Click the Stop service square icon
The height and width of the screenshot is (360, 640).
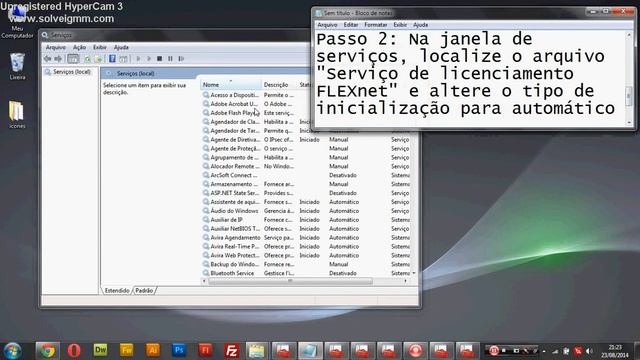pyautogui.click(x=160, y=59)
